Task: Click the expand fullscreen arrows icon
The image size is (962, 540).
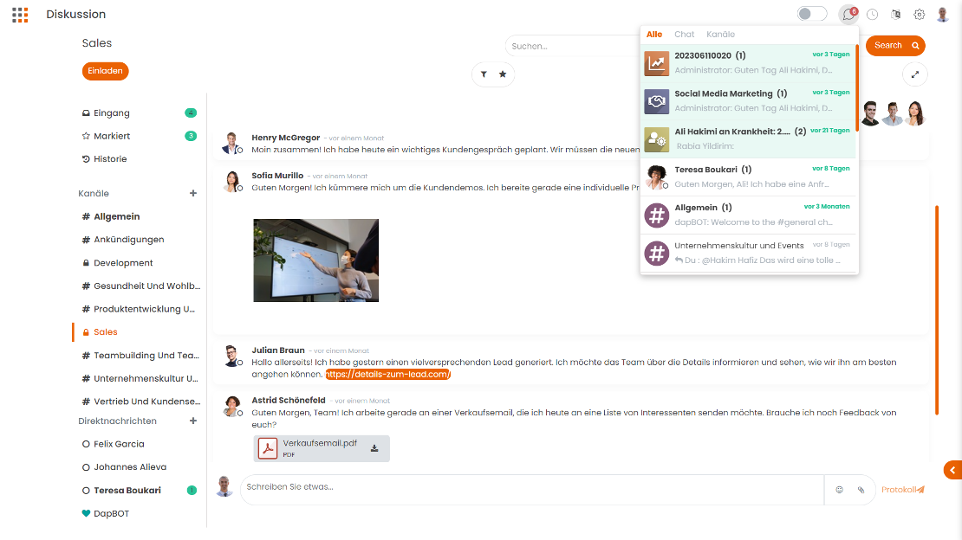Action: [x=915, y=74]
